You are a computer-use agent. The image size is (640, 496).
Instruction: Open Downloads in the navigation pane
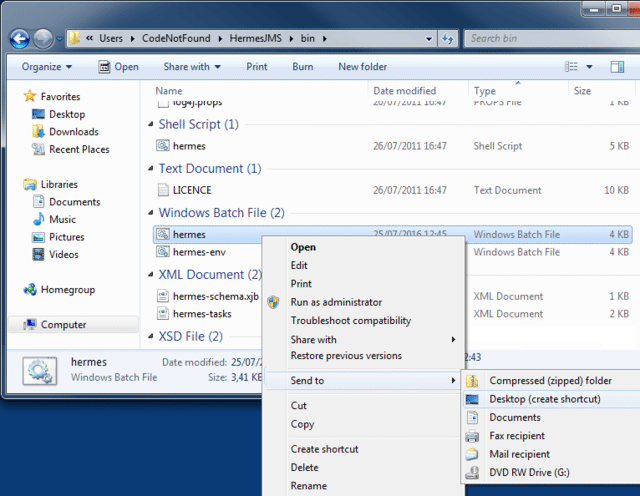pyautogui.click(x=65, y=131)
